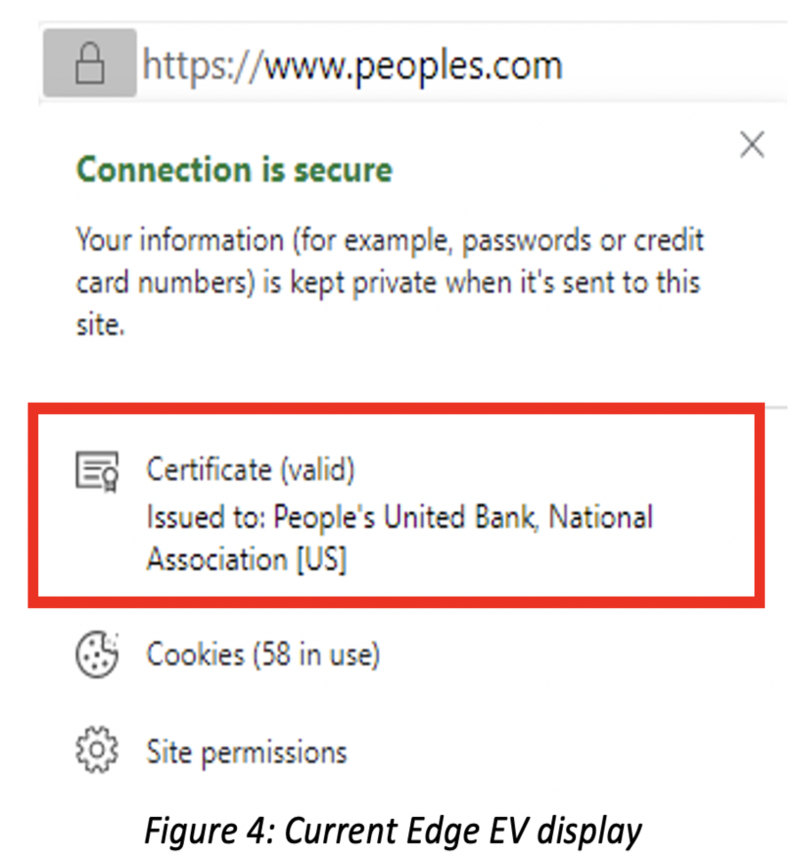This screenshot has height=858, width=798.
Task: Open the Certificate (valid) entry
Action: tap(250, 468)
